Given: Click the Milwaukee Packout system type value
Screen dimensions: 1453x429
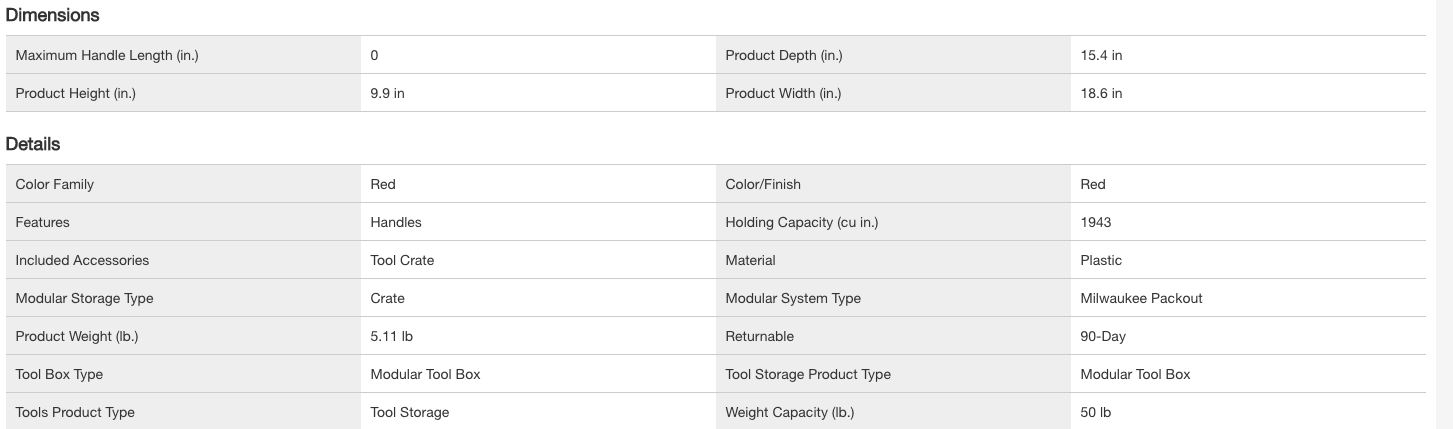Looking at the screenshot, I should [1141, 299].
